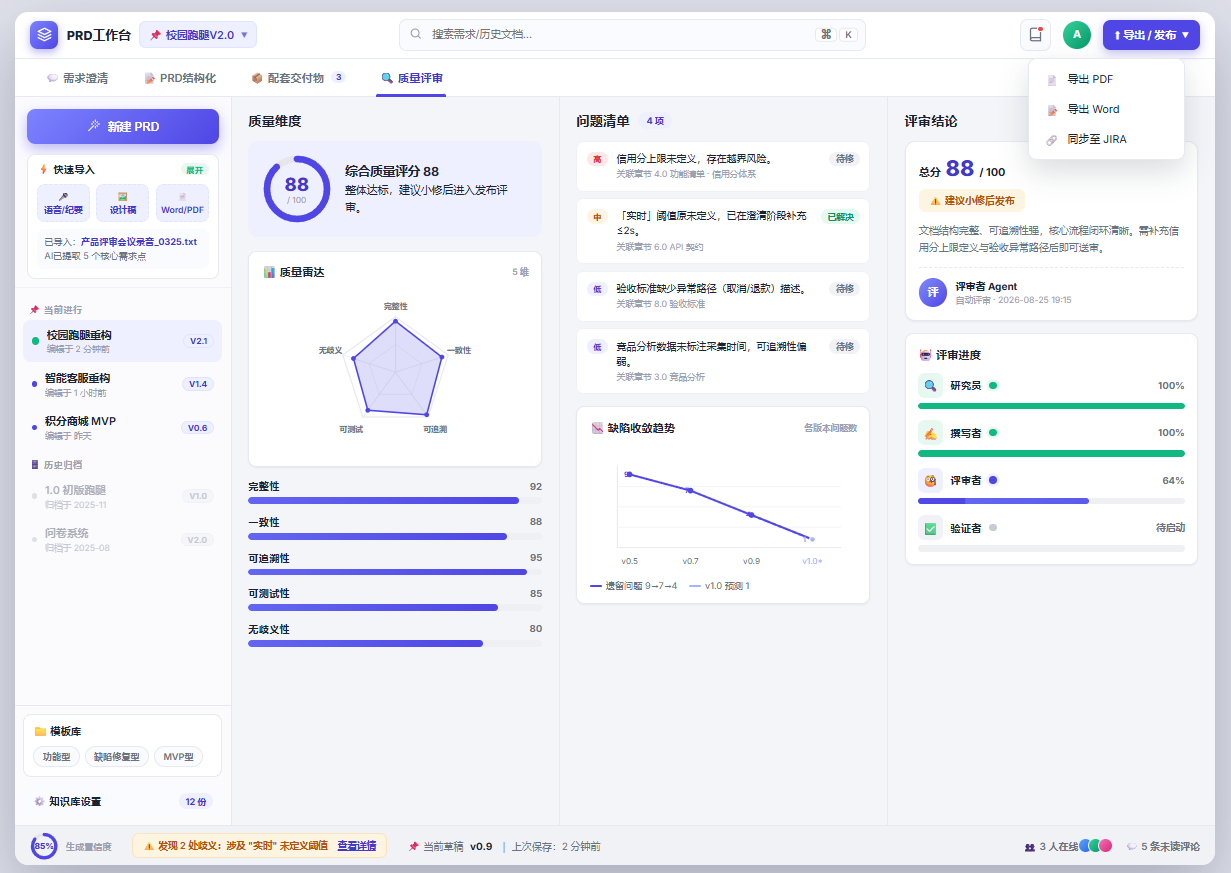This screenshot has height=873, width=1231.
Task: Open the 校园跑腿V2.0 project dropdown
Action: pyautogui.click(x=198, y=35)
